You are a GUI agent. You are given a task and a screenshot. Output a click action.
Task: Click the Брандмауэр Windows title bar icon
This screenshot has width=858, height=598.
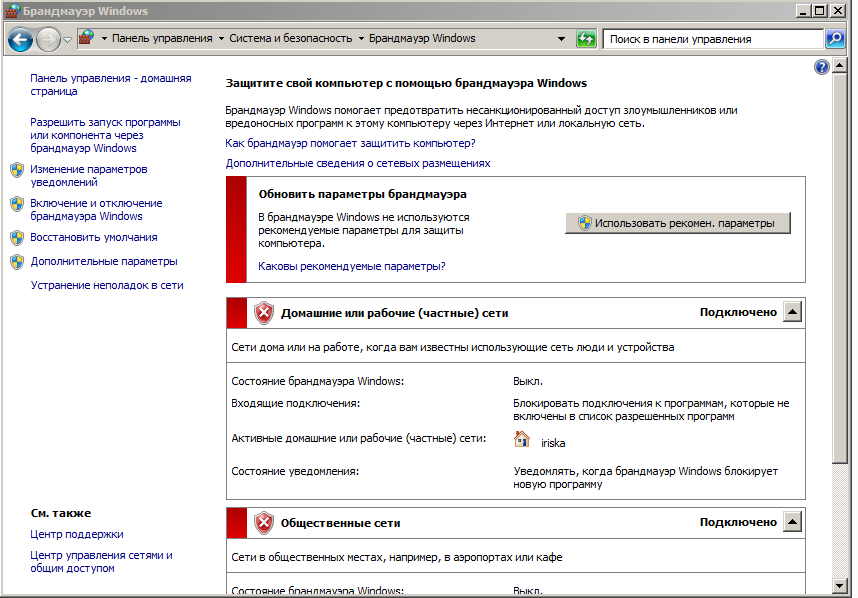pos(13,11)
